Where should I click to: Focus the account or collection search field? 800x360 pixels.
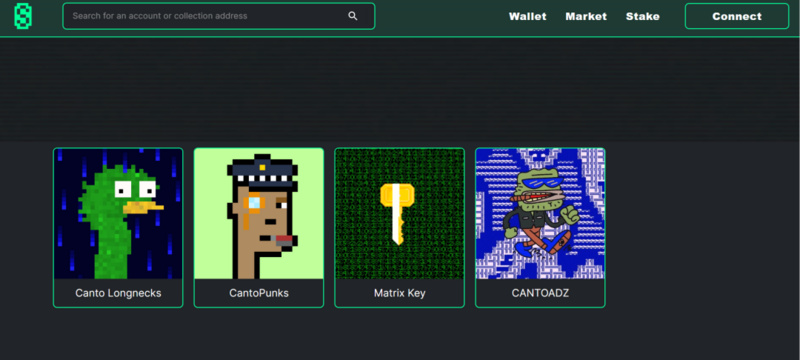tap(219, 16)
